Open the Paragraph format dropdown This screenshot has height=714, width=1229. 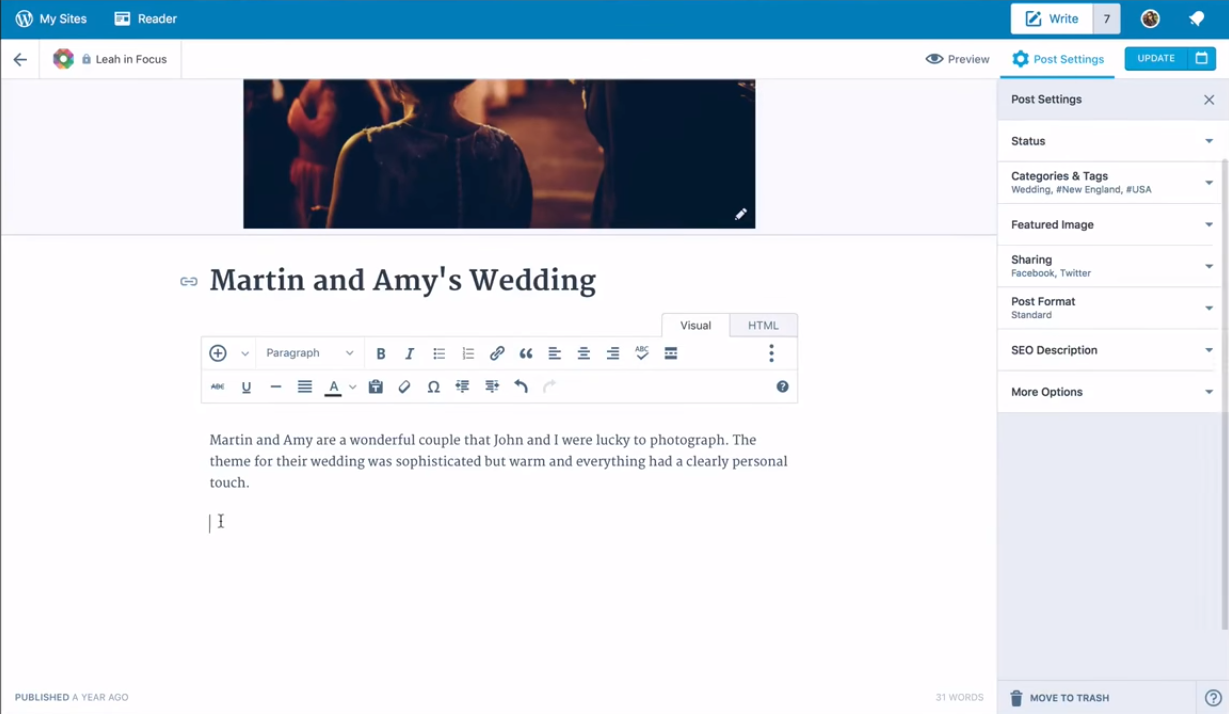point(309,353)
